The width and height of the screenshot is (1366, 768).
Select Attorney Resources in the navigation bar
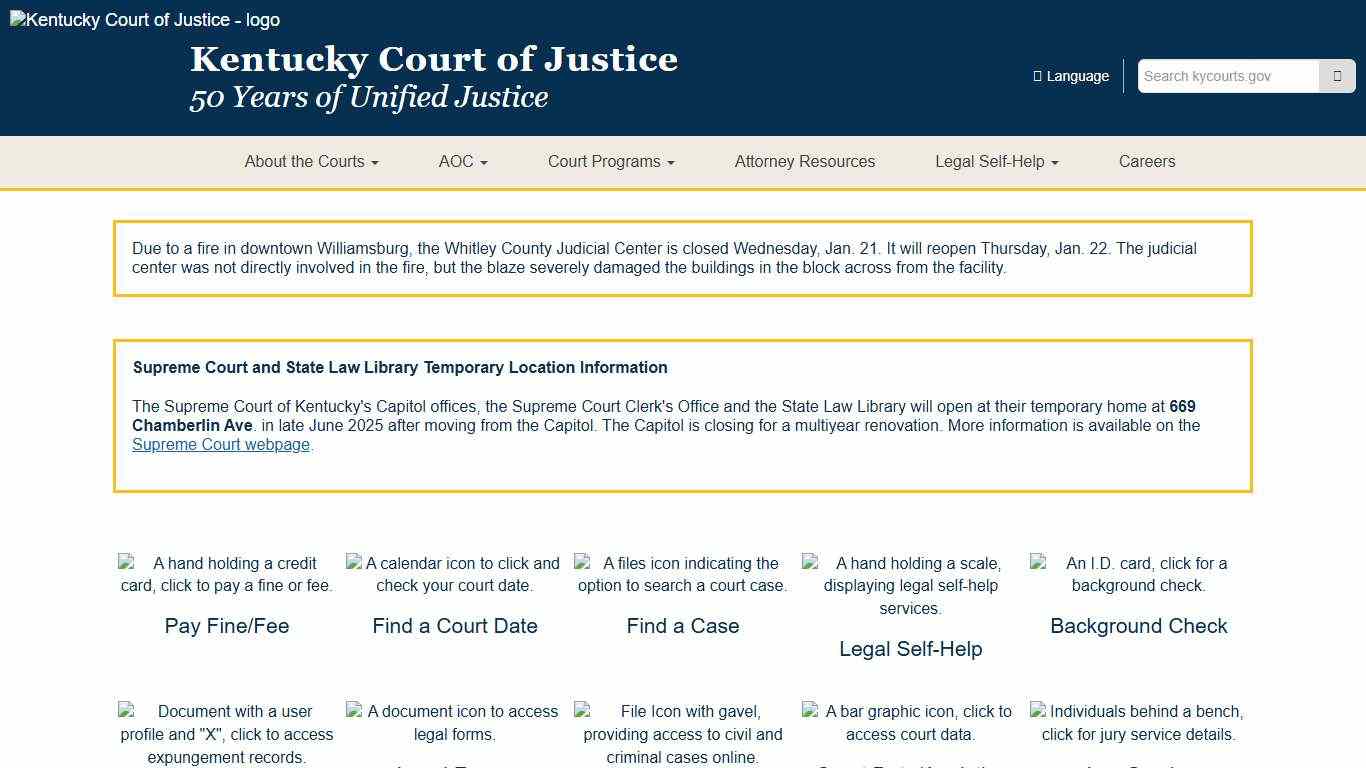tap(805, 162)
